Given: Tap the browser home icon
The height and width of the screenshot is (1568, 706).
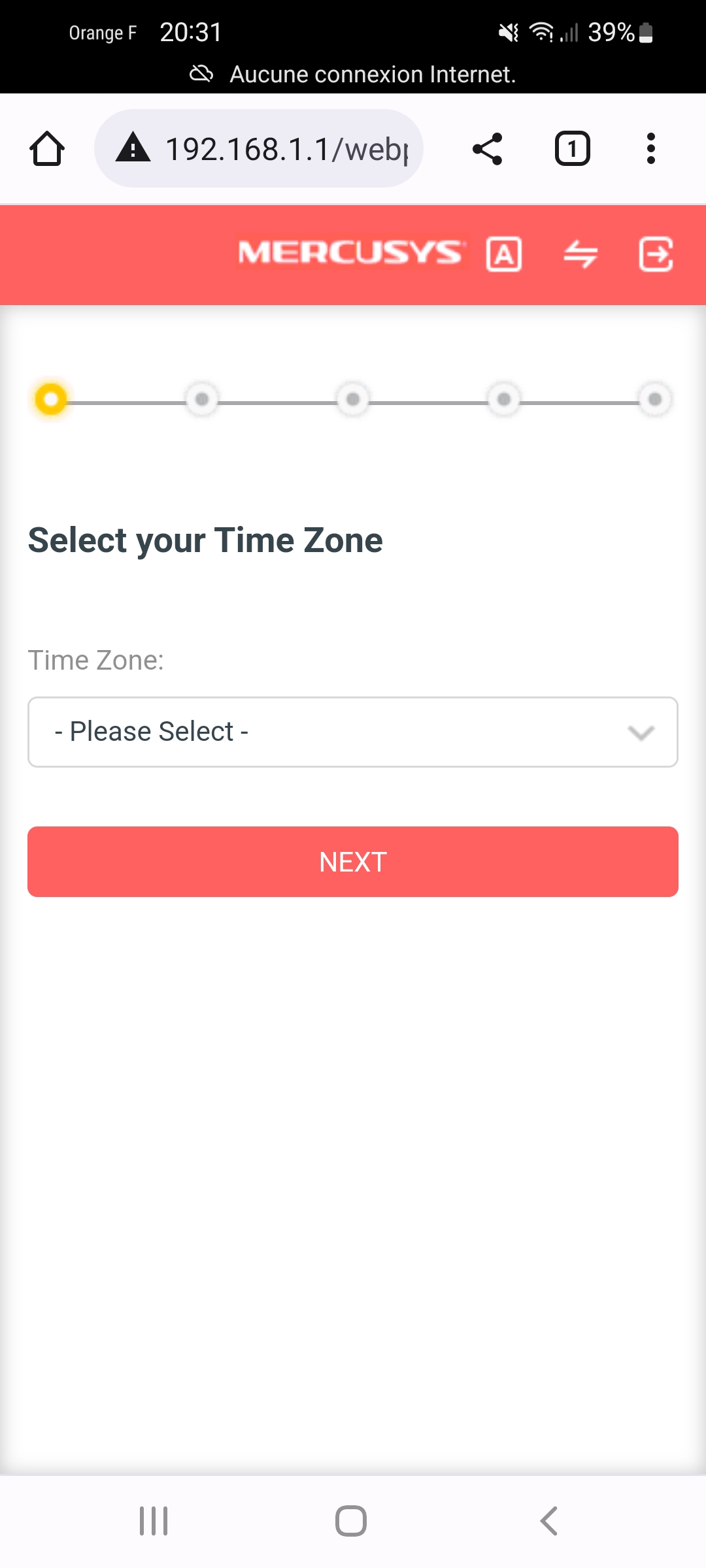Looking at the screenshot, I should 47,149.
